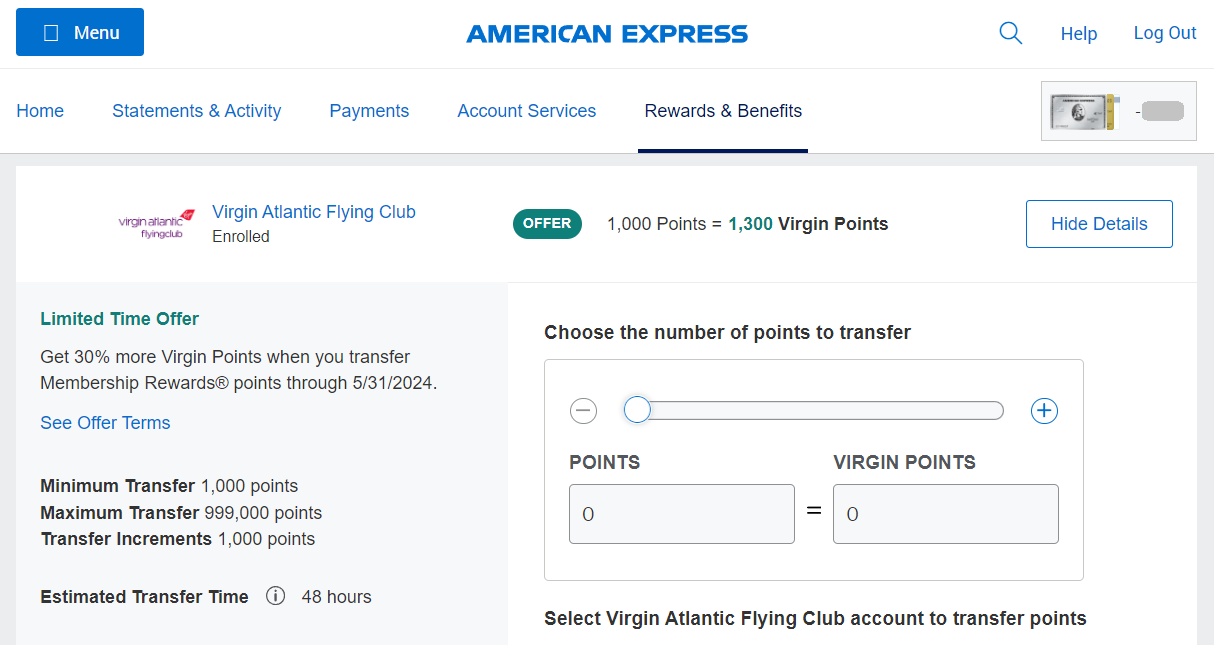Open the Menu button

tap(80, 32)
